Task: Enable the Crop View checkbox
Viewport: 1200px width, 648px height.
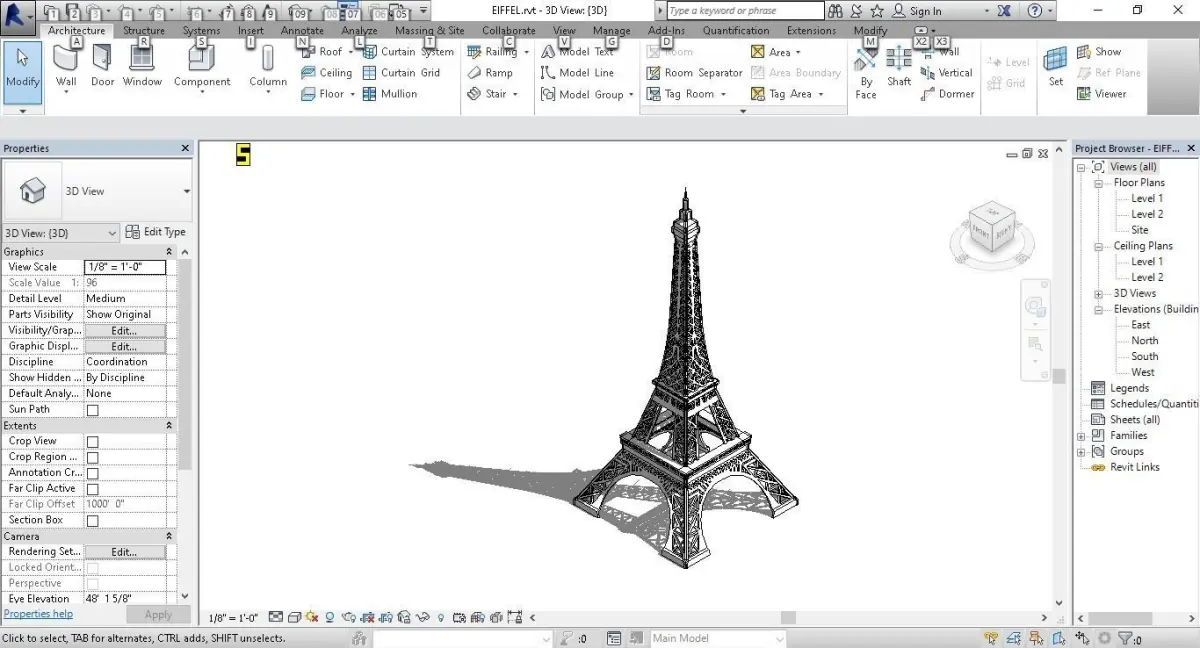Action: [92, 442]
